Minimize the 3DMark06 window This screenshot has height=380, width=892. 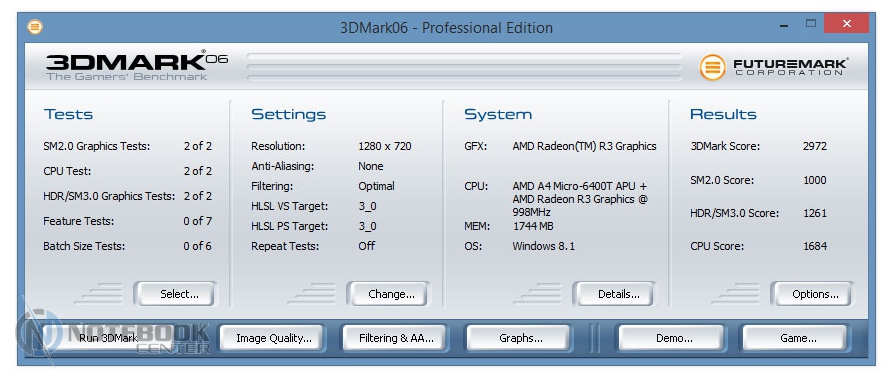pyautogui.click(x=785, y=25)
